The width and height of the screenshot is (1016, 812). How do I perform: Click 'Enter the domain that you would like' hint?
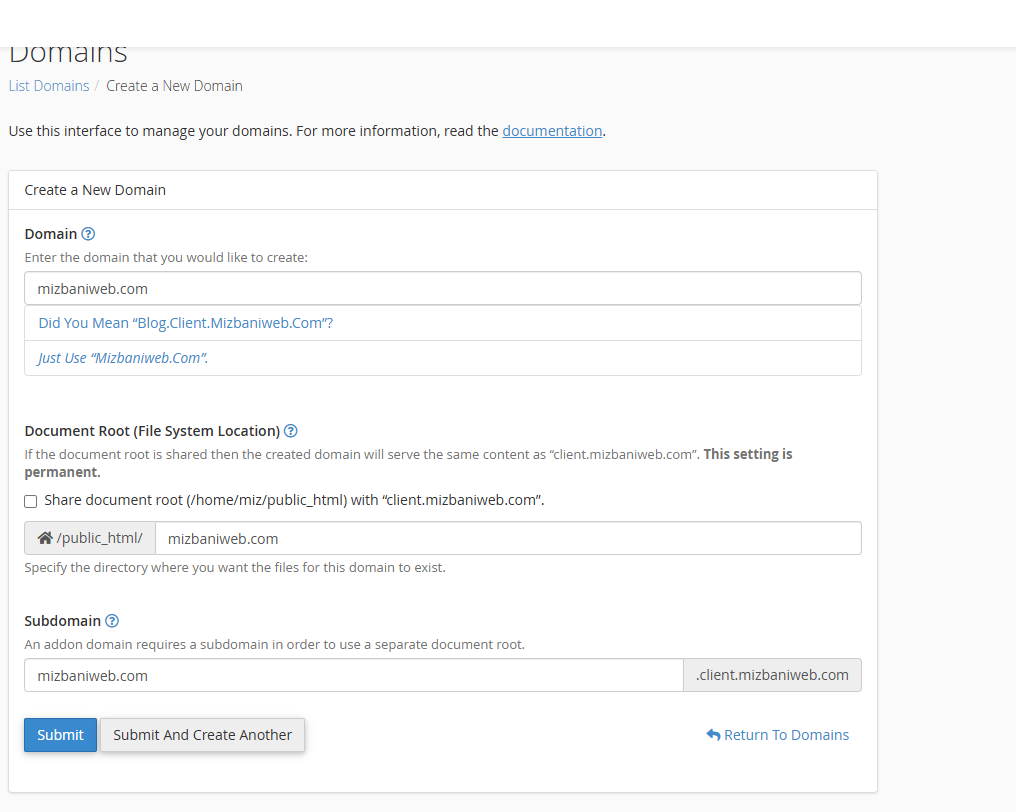pyautogui.click(x=166, y=257)
